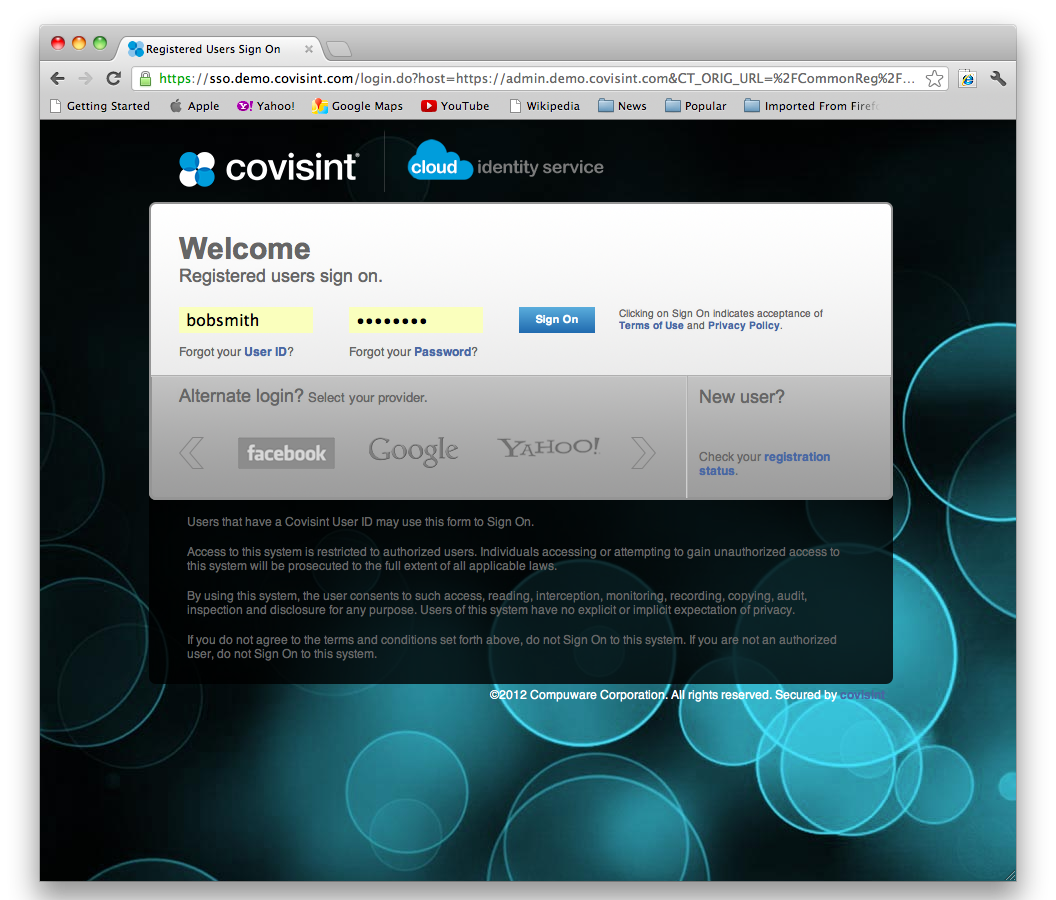Open the Google Maps bookmark
Viewport: 1056px width, 900px height.
(358, 106)
